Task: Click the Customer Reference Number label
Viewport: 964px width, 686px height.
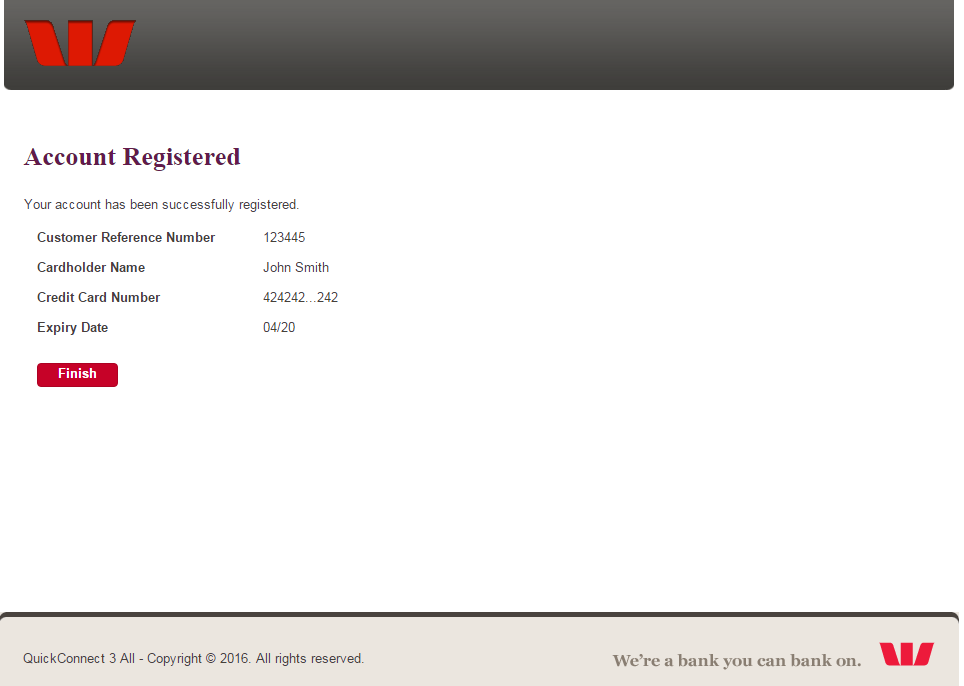Action: 125,237
